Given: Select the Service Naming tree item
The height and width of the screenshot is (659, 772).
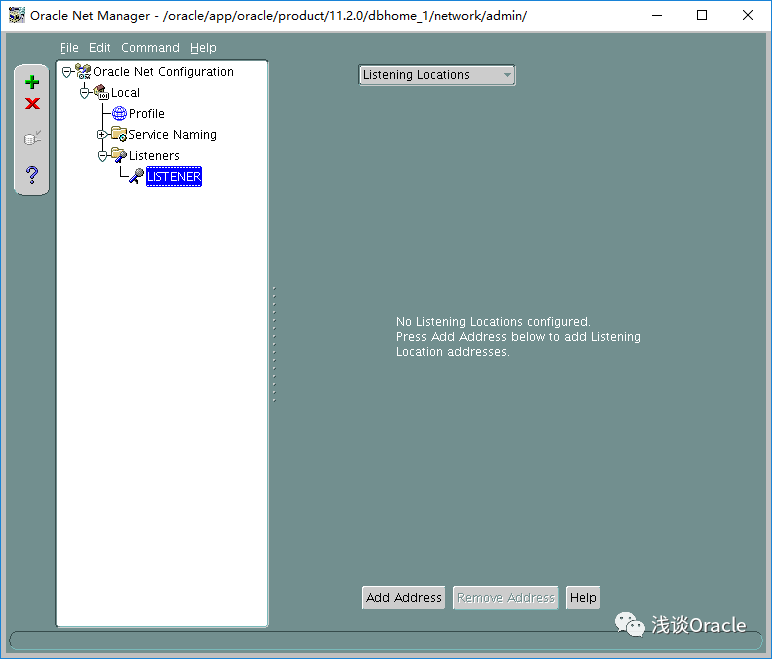Looking at the screenshot, I should (172, 134).
